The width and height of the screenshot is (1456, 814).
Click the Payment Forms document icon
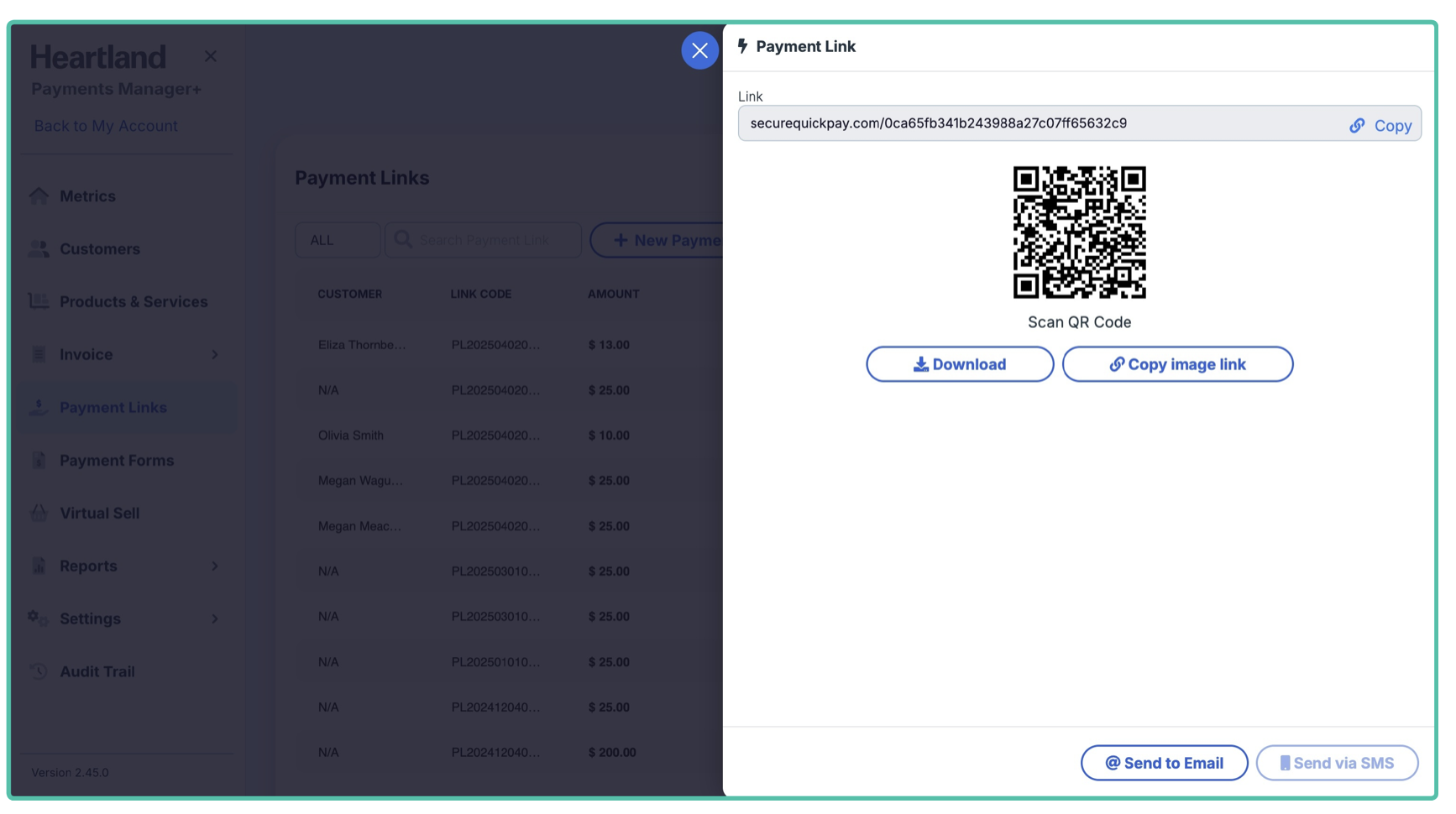pos(39,461)
